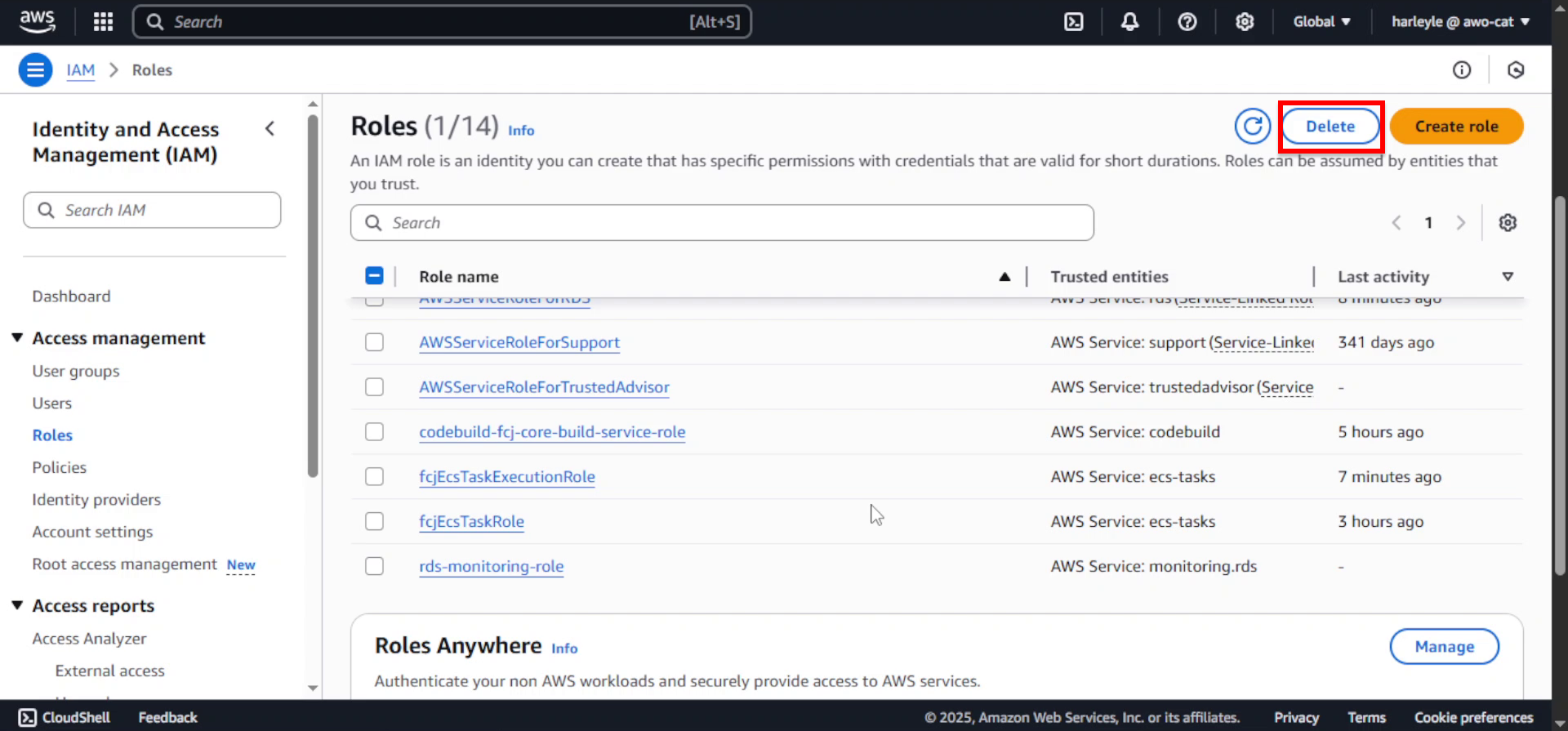Open Privacy link in footer
The height and width of the screenshot is (731, 1568).
coord(1296,717)
